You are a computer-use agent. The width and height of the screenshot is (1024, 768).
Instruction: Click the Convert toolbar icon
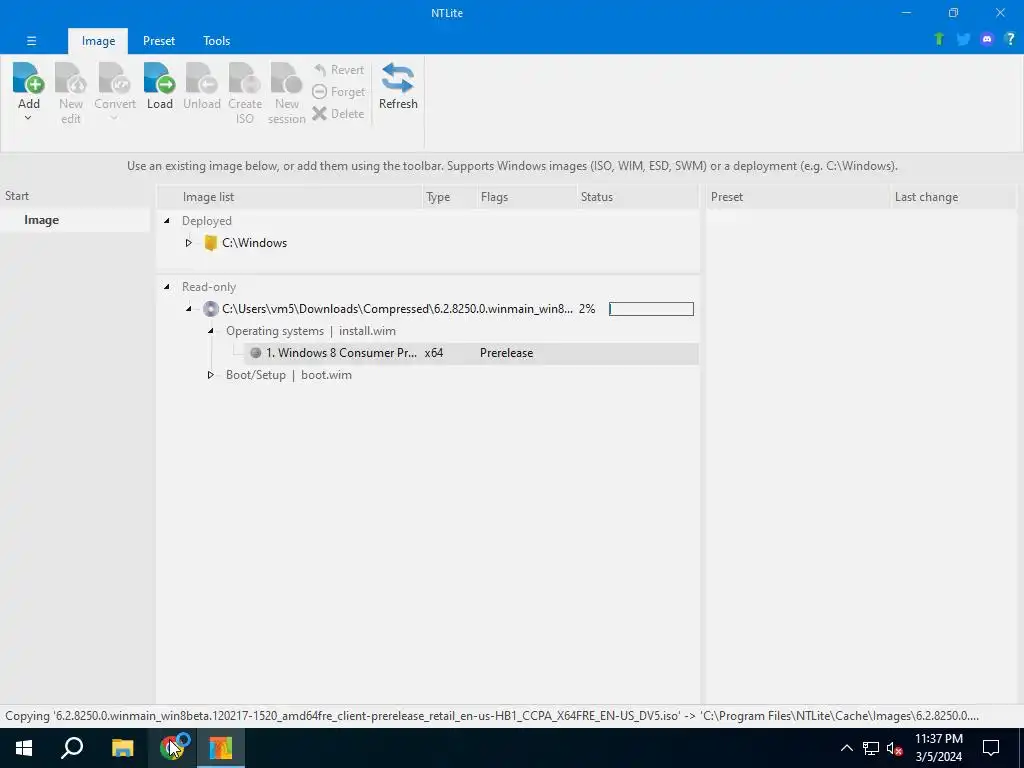tap(114, 78)
